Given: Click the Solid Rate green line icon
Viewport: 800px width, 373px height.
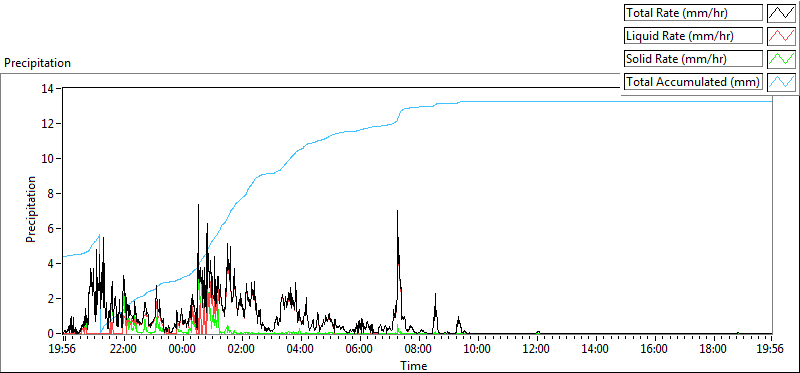Looking at the screenshot, I should coord(781,59).
